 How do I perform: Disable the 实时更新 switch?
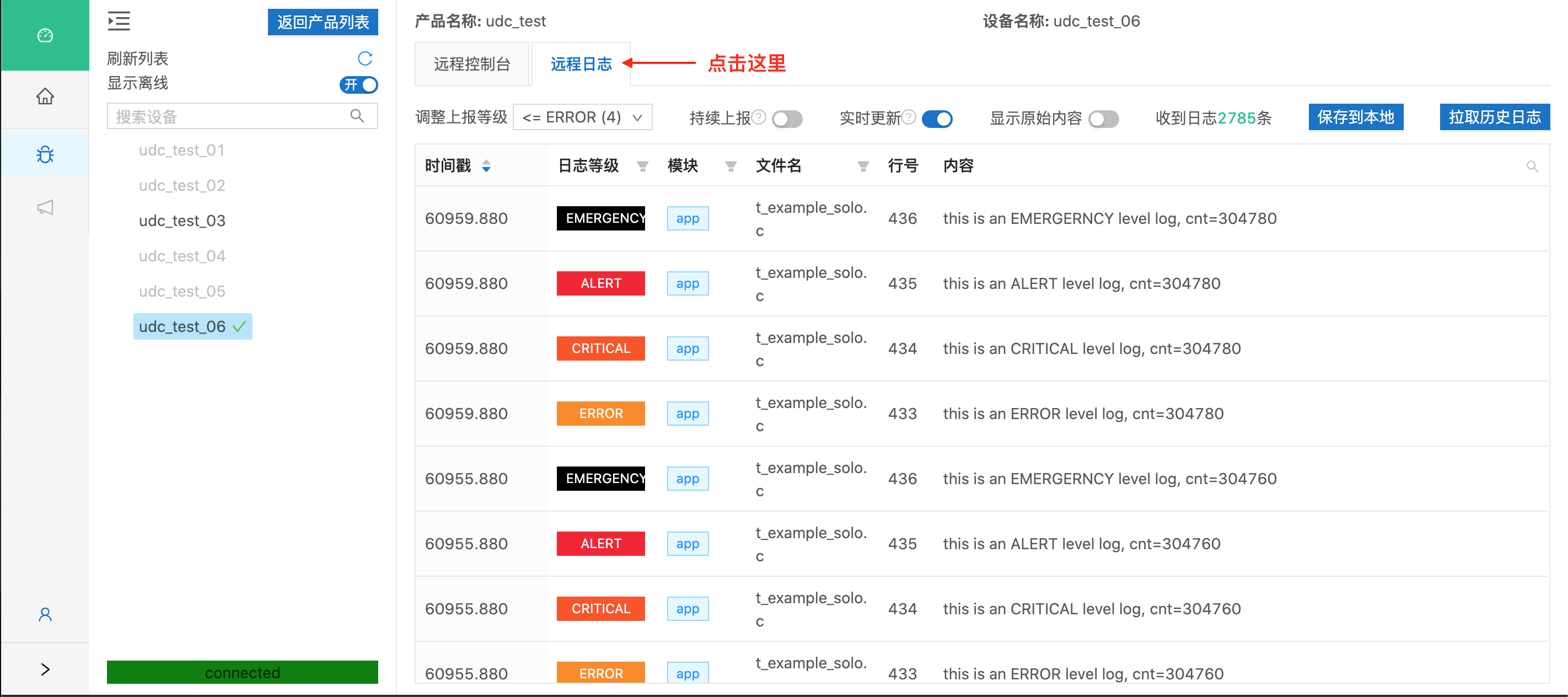937,119
